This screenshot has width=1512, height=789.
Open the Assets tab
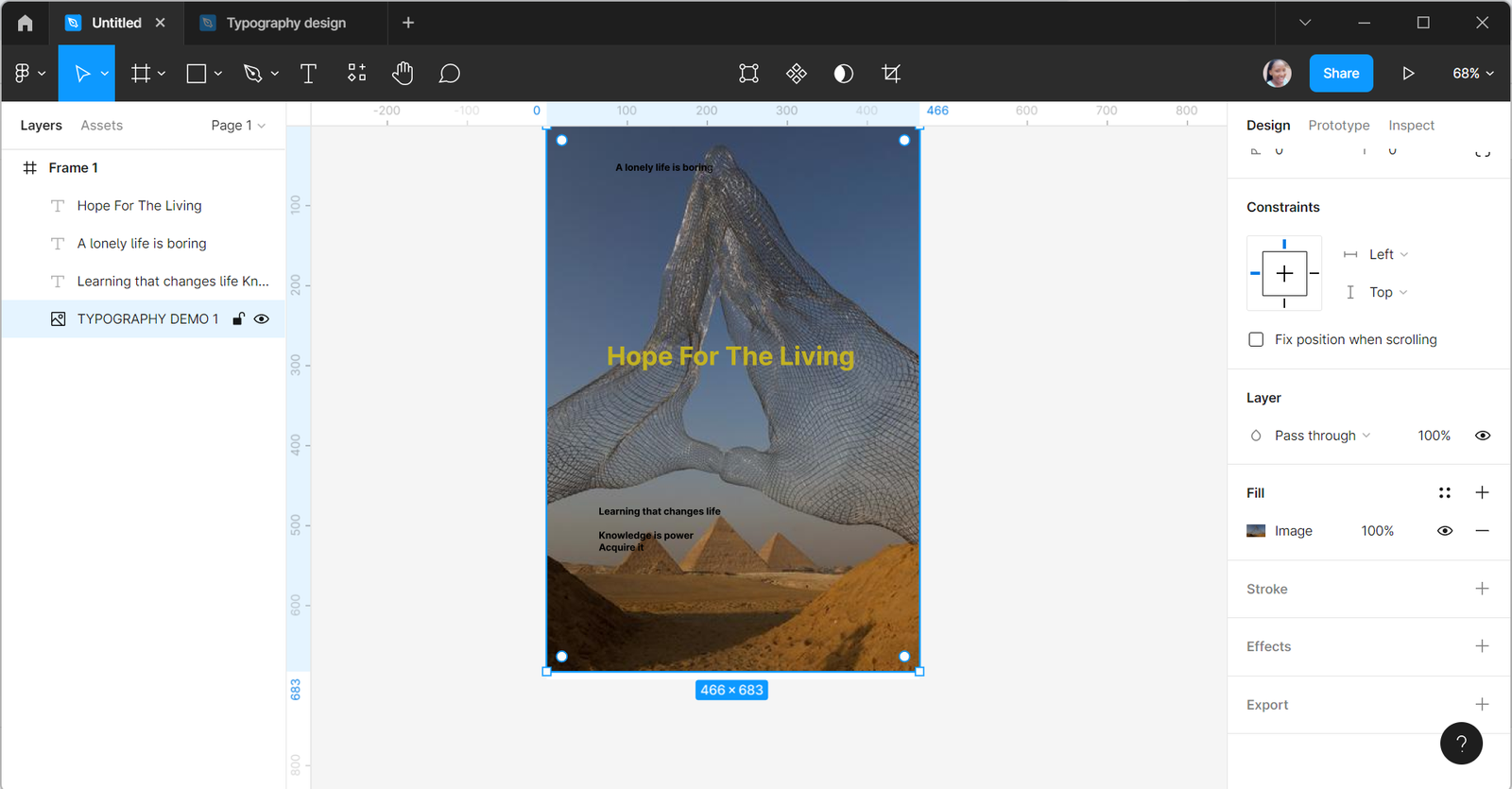(x=102, y=126)
